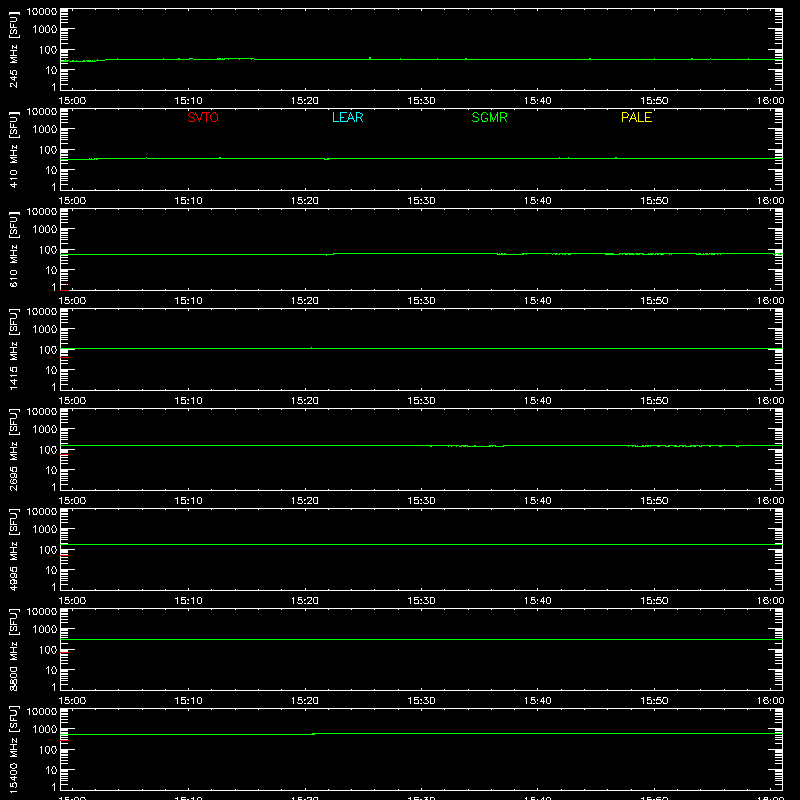
Task: Click the 10 y-axis value on 15400 MHz plot
Action: click(51, 770)
